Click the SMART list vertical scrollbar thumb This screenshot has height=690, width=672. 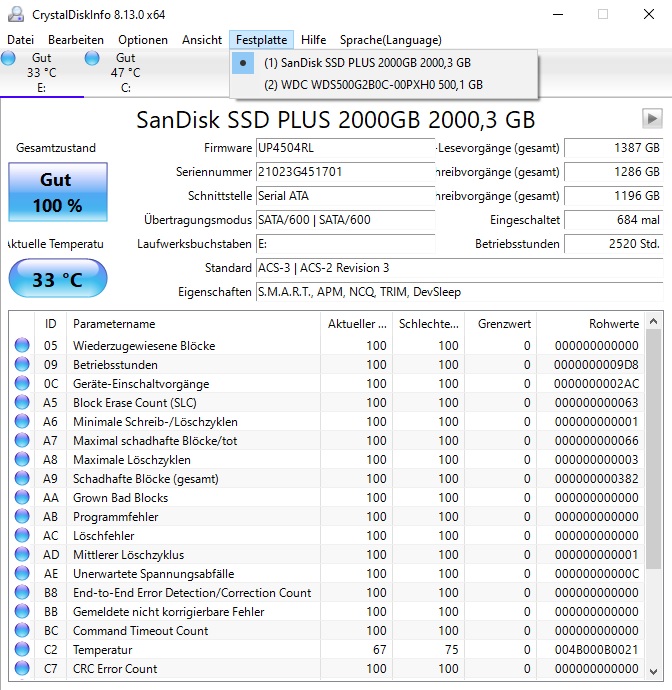click(x=654, y=449)
